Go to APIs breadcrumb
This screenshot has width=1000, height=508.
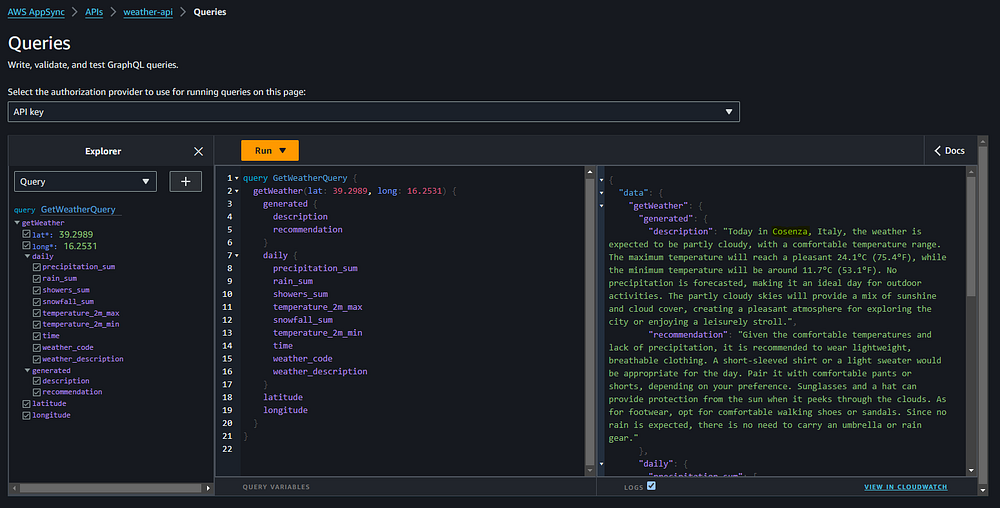[x=94, y=12]
